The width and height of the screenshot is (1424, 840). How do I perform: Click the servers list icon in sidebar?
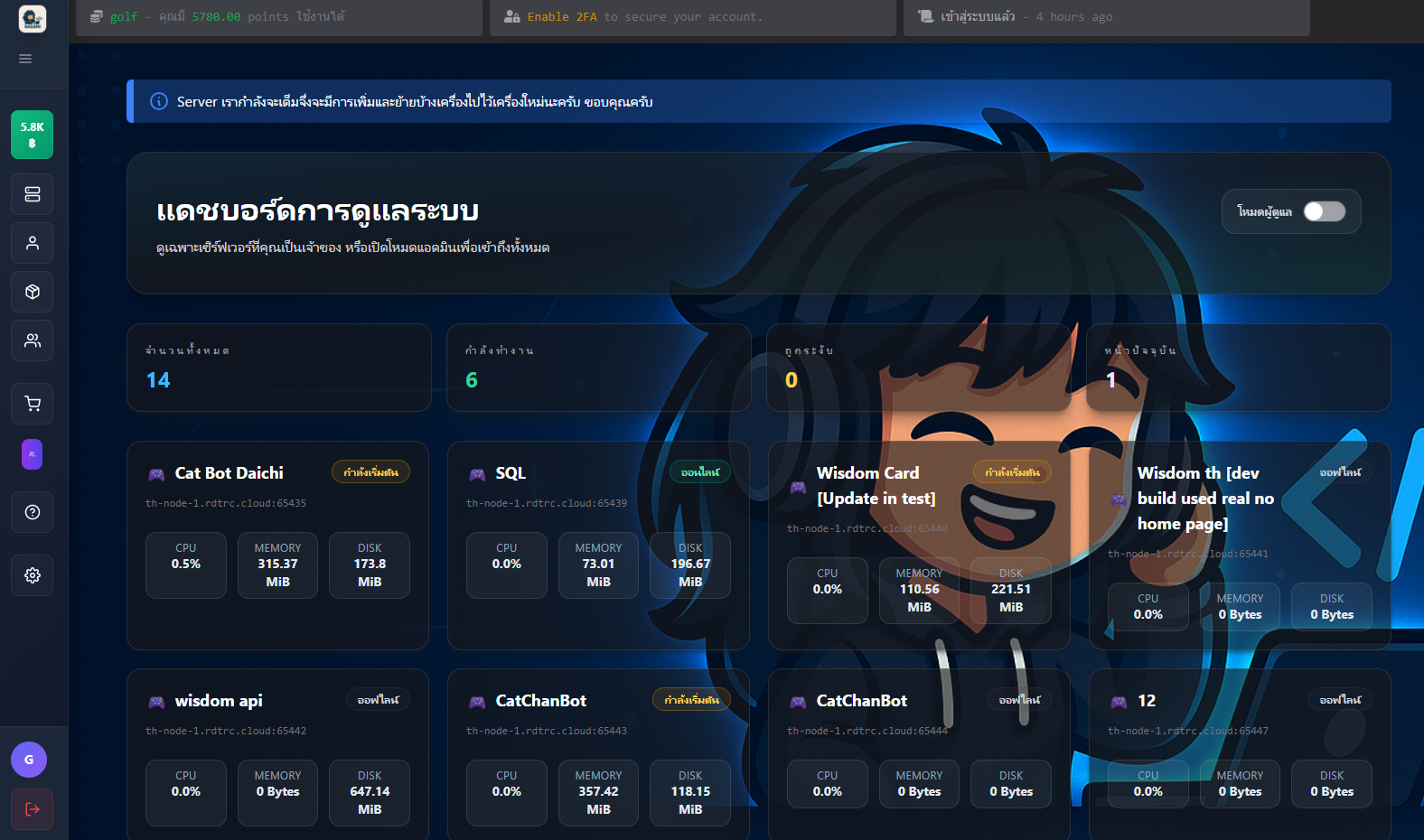tap(33, 194)
